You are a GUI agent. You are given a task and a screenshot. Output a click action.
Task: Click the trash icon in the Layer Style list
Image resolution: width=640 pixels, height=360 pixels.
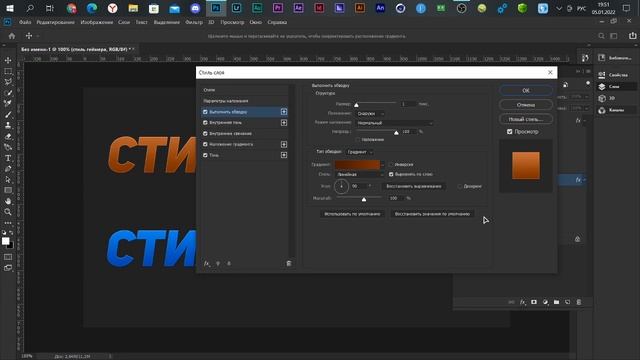coord(289,264)
